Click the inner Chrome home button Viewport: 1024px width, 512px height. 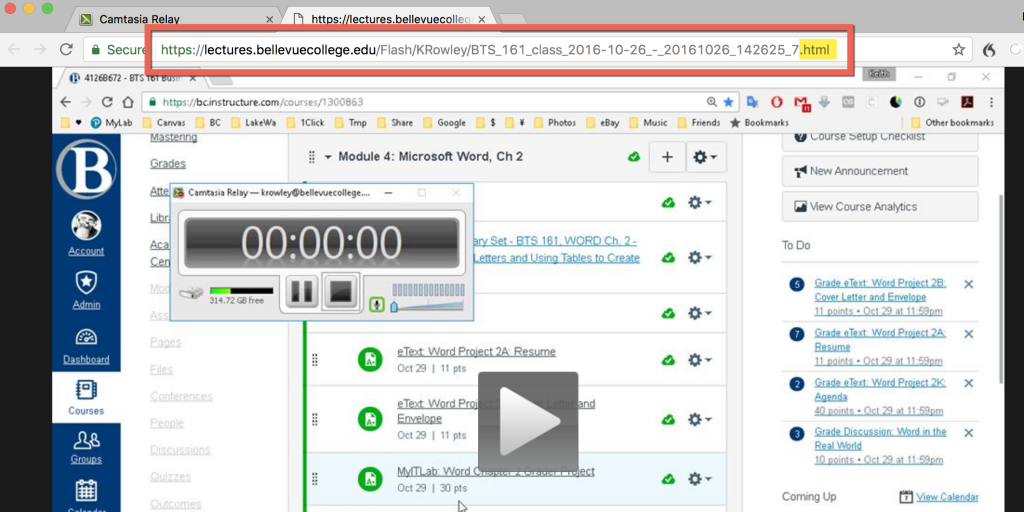[129, 102]
